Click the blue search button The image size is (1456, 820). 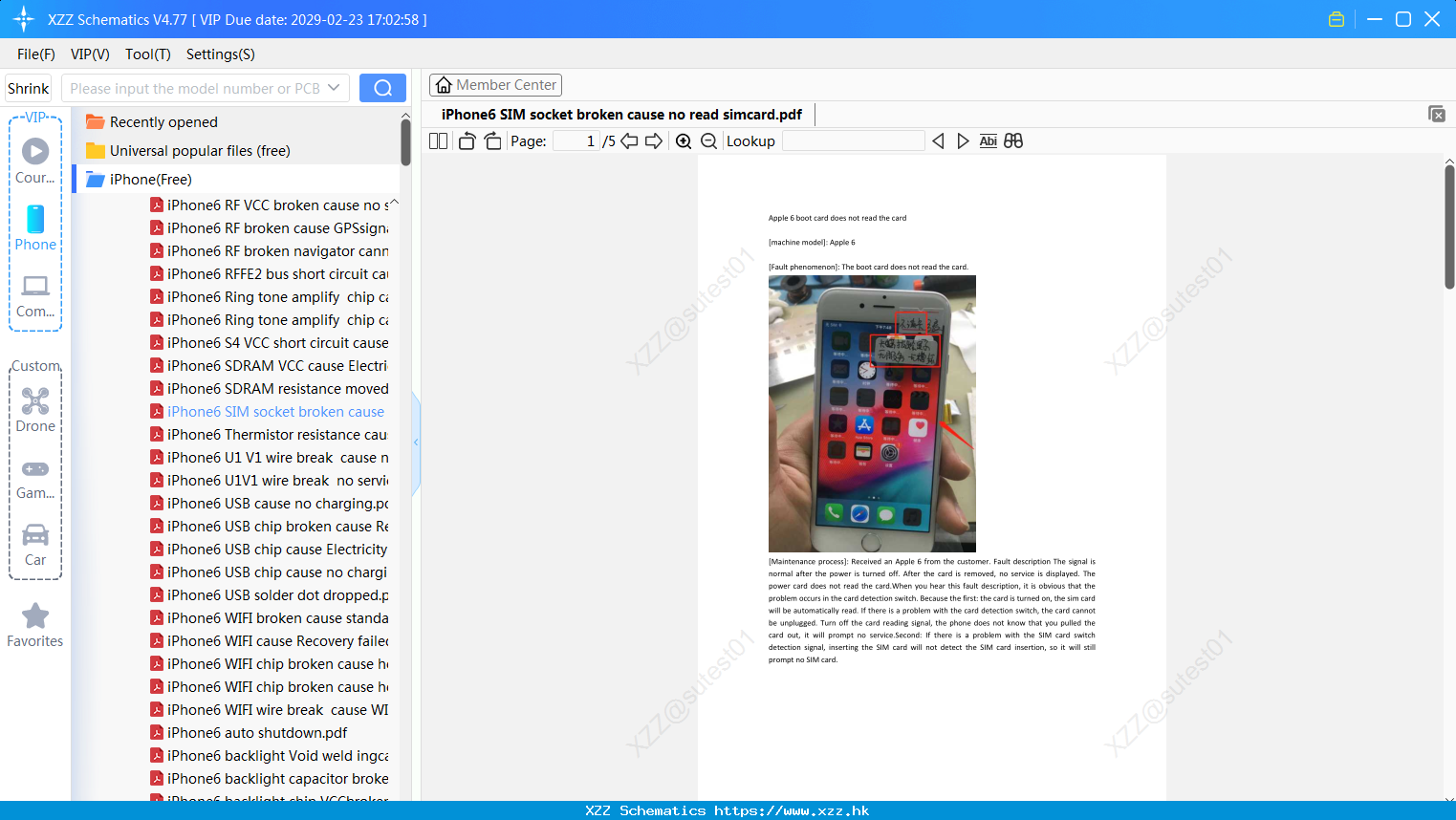(x=382, y=88)
